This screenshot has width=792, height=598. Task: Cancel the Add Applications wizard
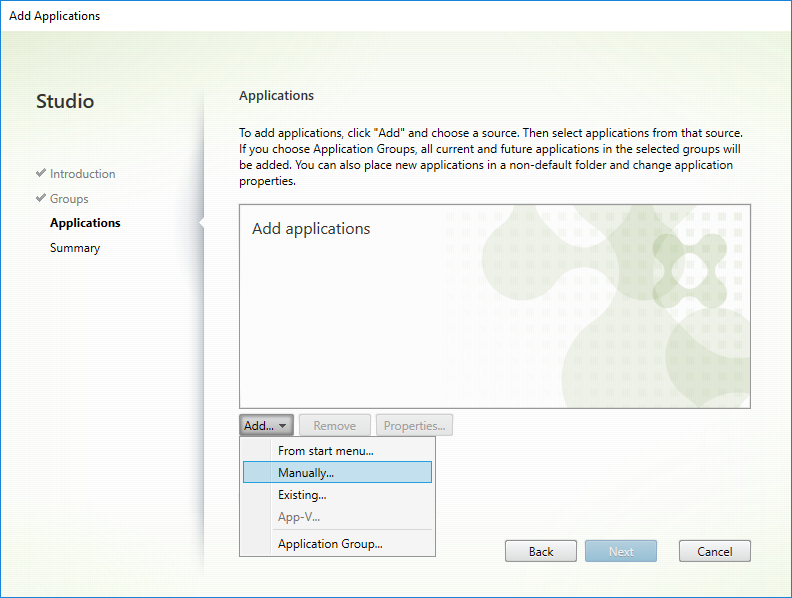pyautogui.click(x=715, y=551)
